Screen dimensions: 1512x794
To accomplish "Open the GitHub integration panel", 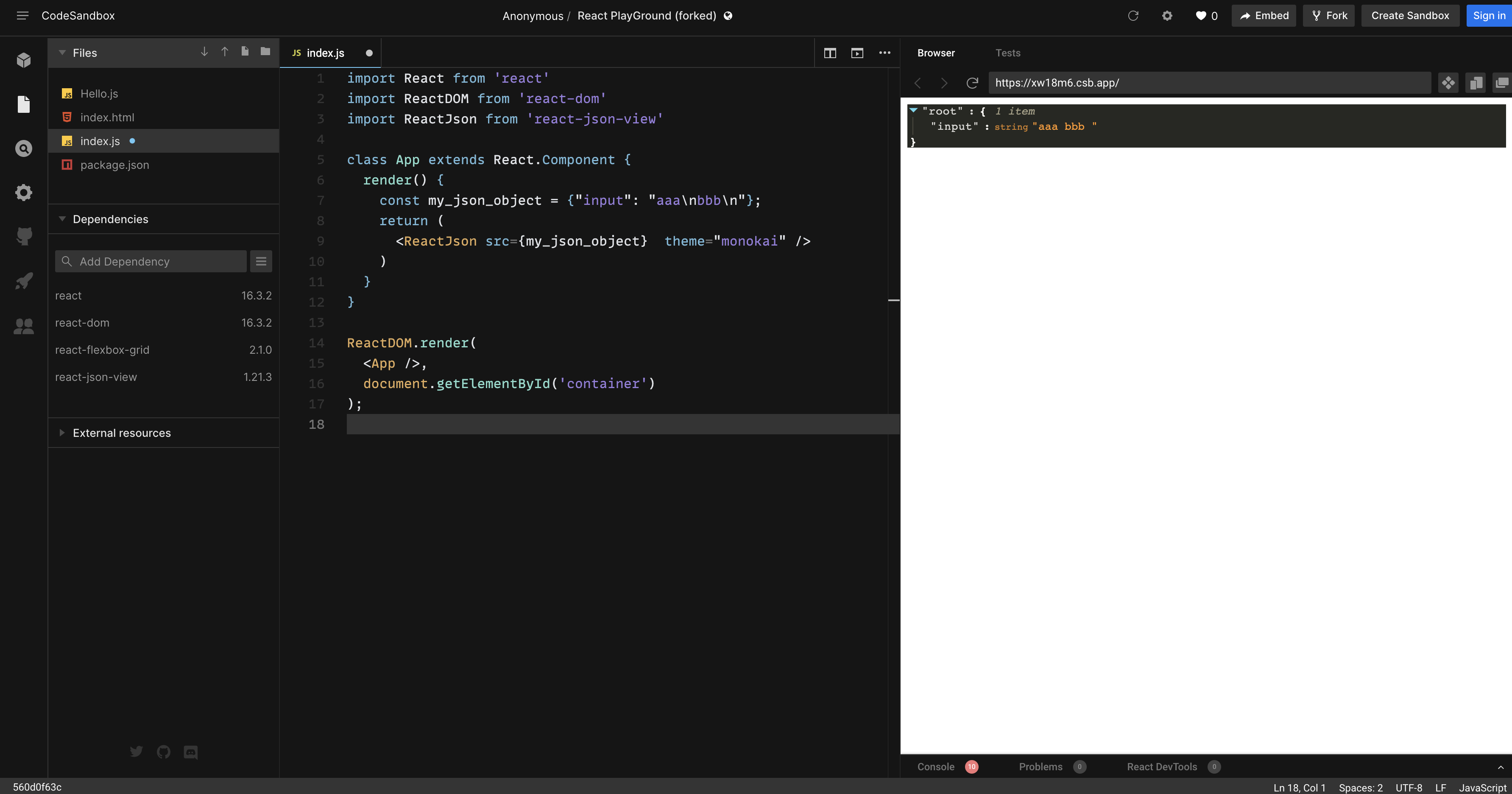I will point(23,236).
